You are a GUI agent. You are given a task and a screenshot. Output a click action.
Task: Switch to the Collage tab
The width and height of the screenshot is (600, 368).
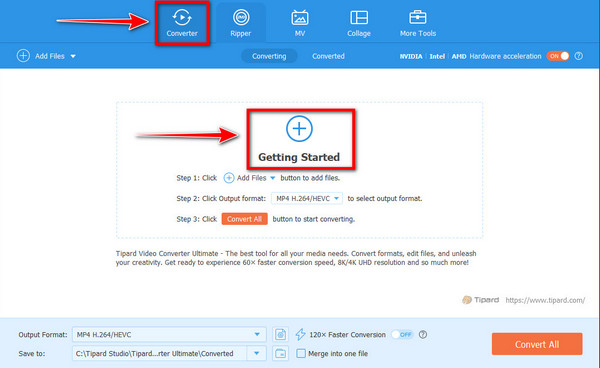[x=359, y=23]
